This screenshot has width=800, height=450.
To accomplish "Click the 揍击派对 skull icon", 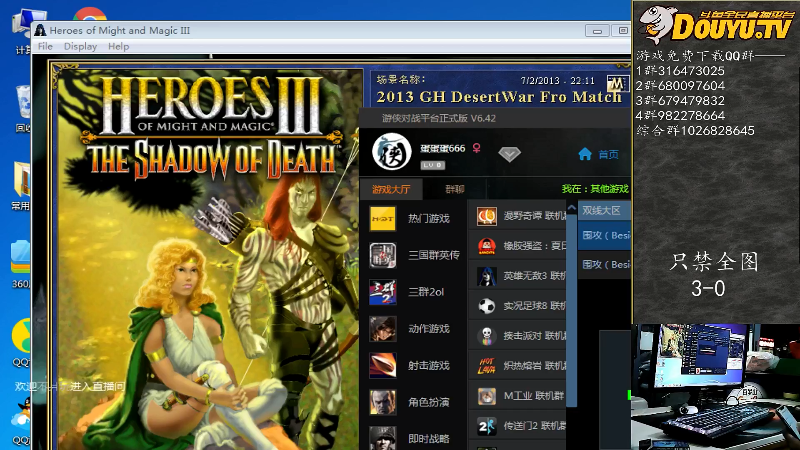I will pos(487,336).
